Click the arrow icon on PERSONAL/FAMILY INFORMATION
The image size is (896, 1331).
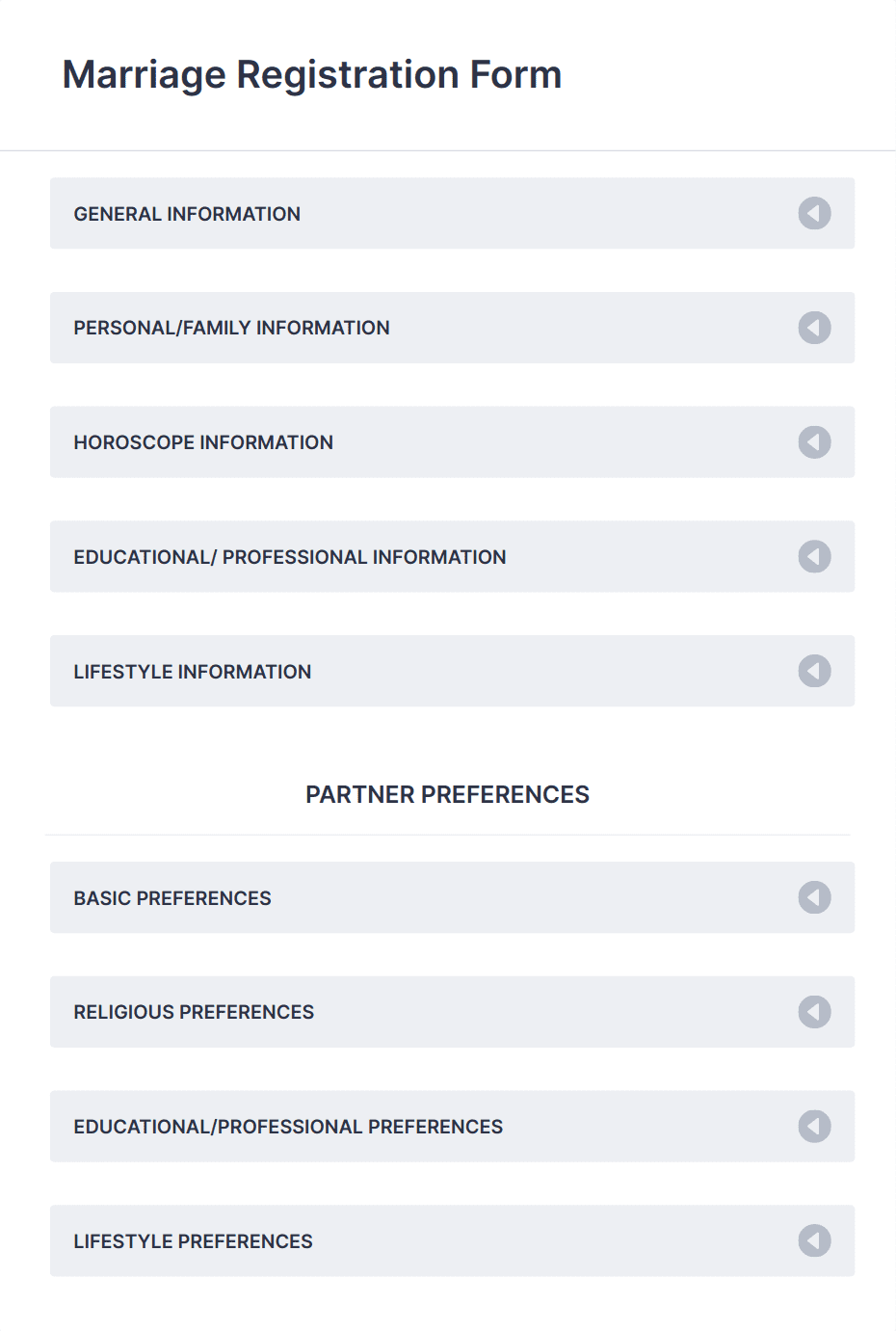click(x=815, y=328)
